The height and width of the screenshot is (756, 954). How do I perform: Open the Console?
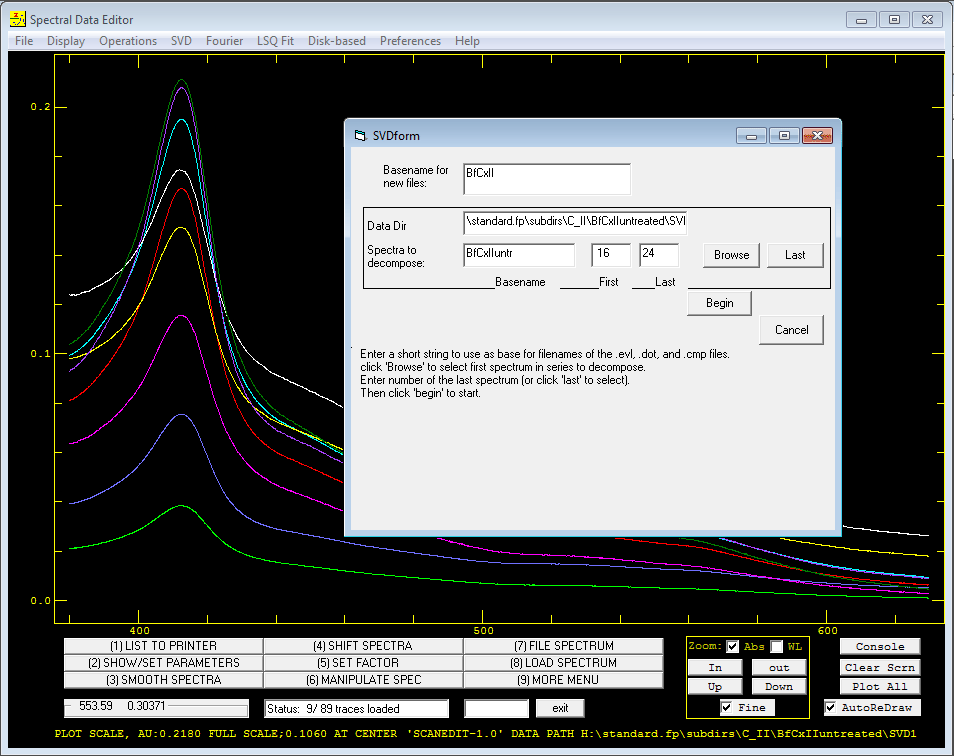point(880,647)
